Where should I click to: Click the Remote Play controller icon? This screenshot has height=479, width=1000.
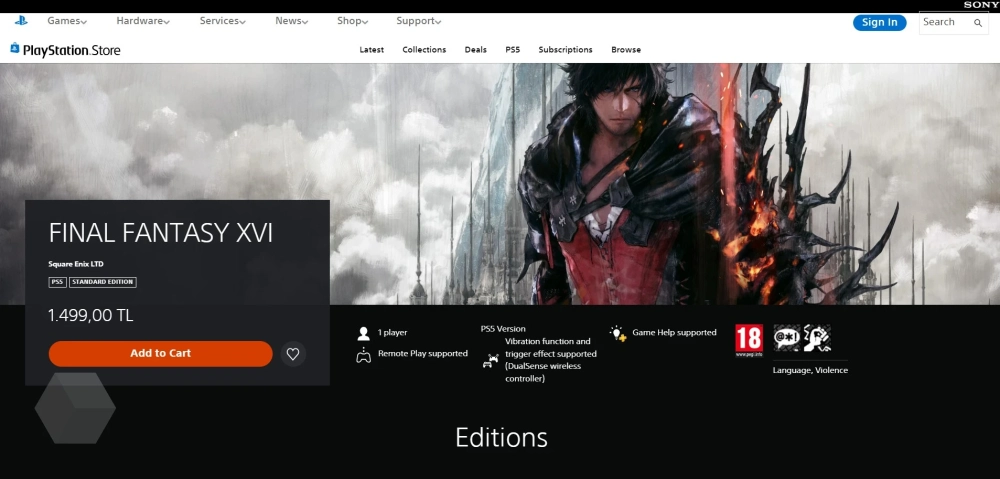[364, 354]
